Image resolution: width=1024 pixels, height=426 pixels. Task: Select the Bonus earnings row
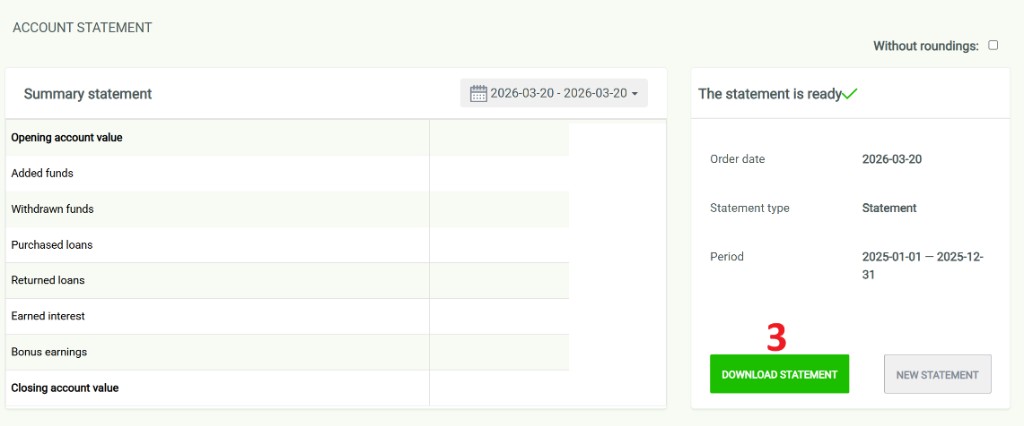tap(49, 352)
